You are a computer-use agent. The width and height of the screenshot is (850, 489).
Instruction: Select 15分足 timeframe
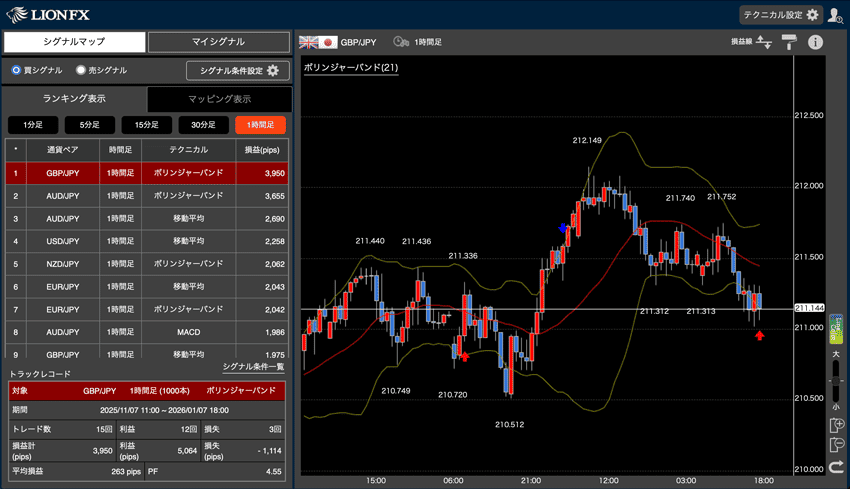click(x=146, y=125)
